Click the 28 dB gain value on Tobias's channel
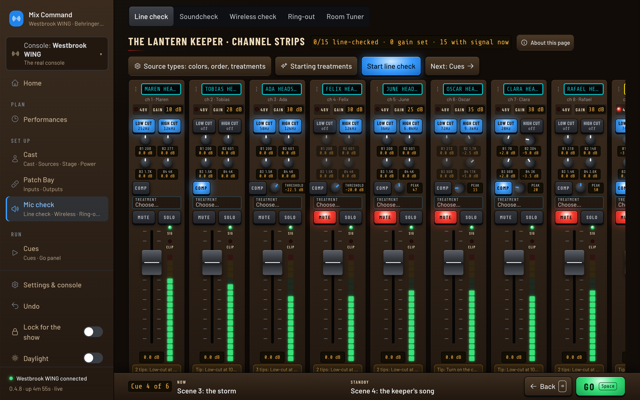Screen dimensions: 640x400 (x=234, y=109)
